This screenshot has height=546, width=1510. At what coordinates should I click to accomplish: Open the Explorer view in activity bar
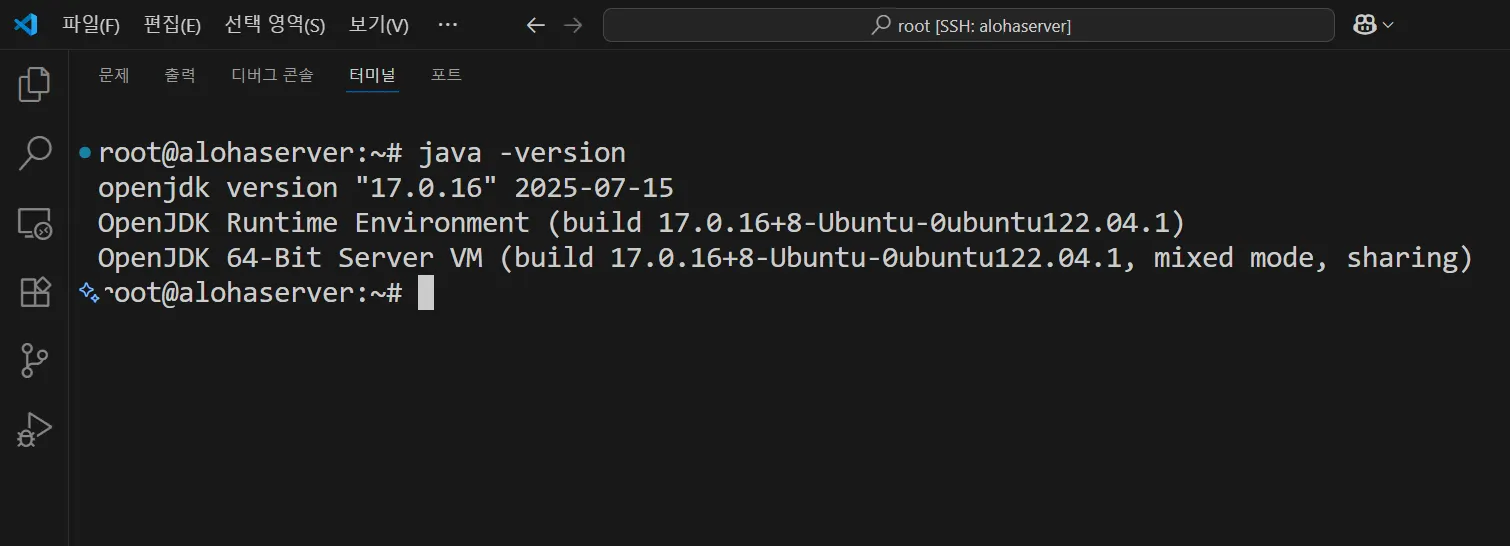coord(34,84)
